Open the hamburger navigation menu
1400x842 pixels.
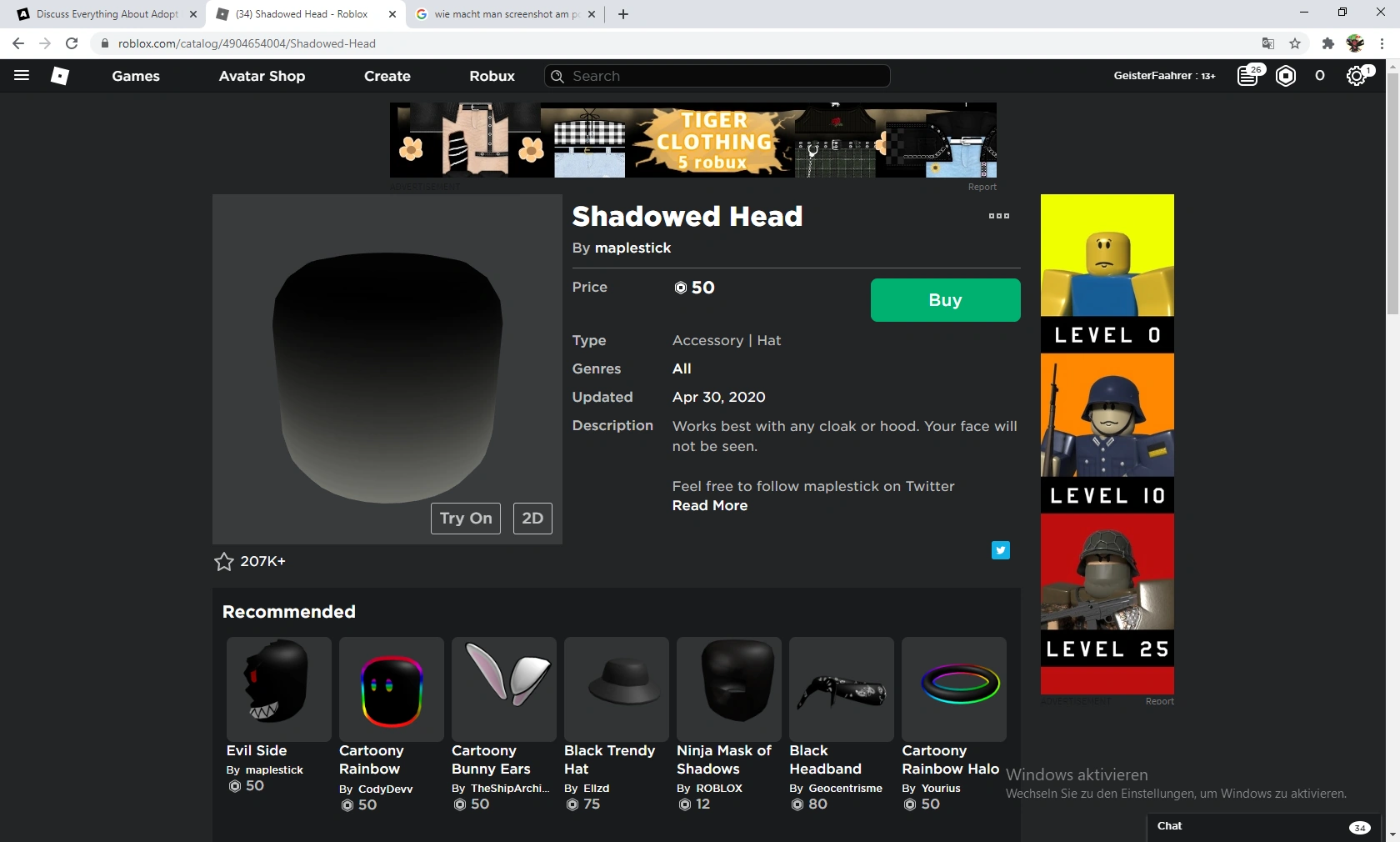tap(22, 76)
